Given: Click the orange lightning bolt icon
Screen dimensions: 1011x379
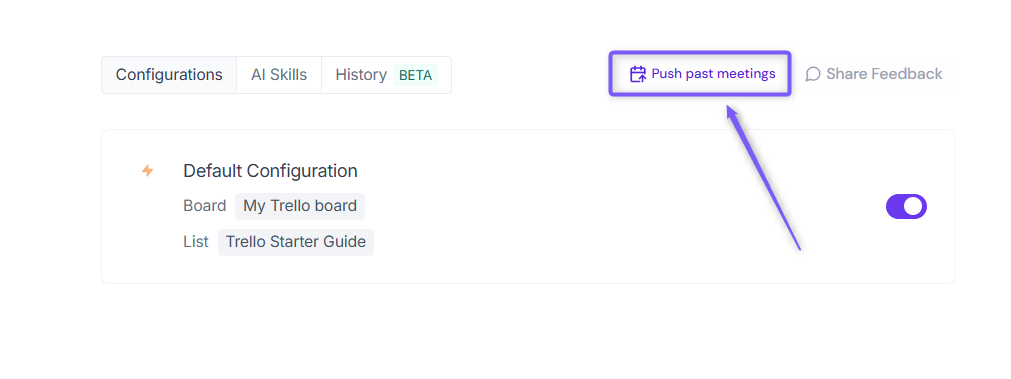Looking at the screenshot, I should coord(148,171).
